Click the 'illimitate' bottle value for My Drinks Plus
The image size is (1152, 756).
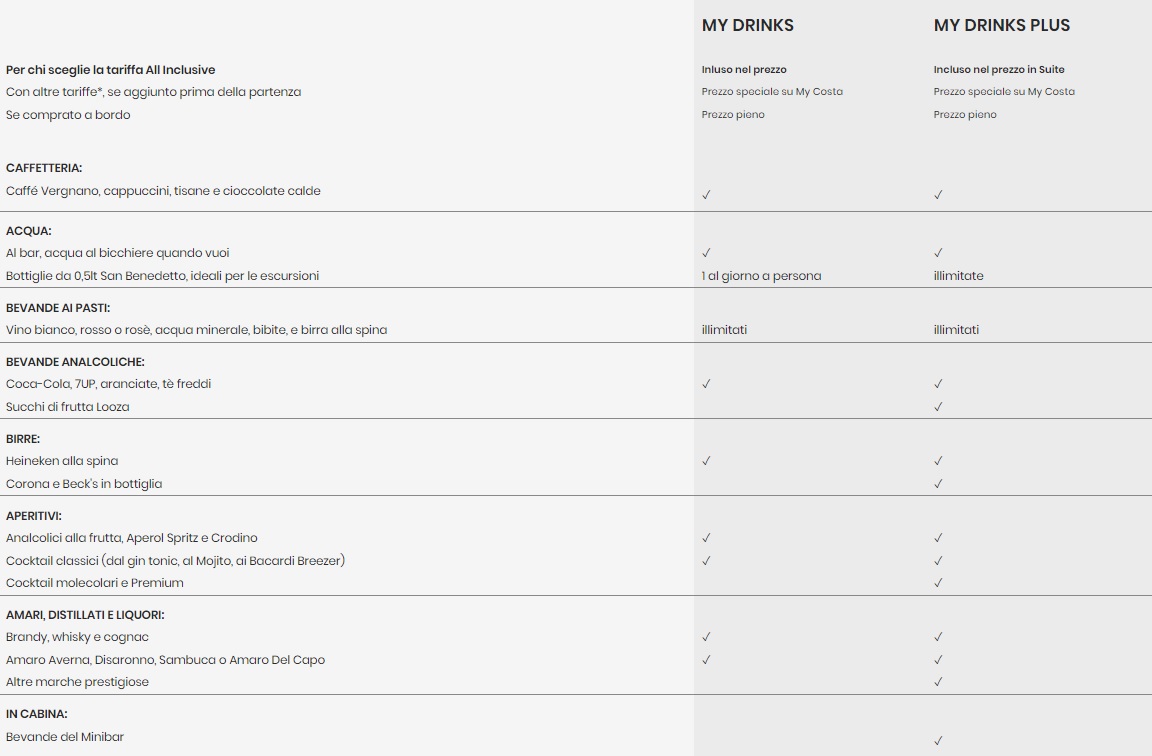(958, 276)
